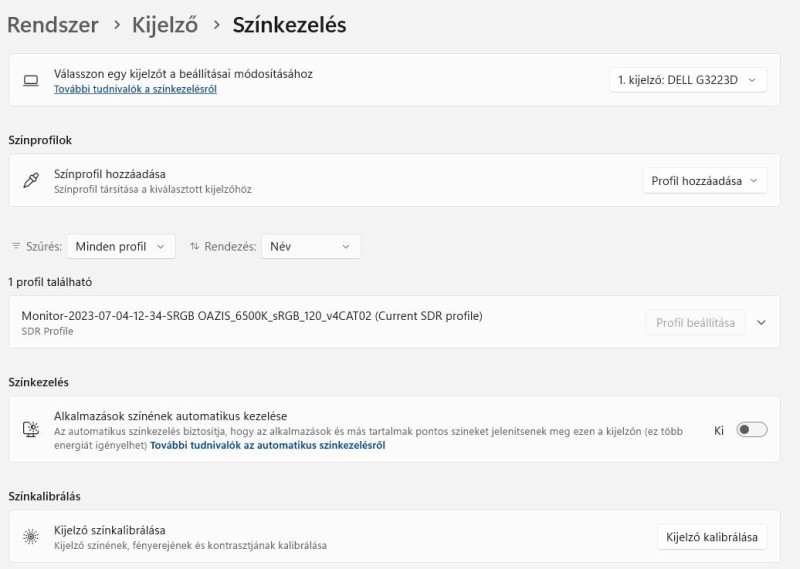Screen dimensions: 800x569
Task: Click the automatic color management icon
Action: pos(31,430)
